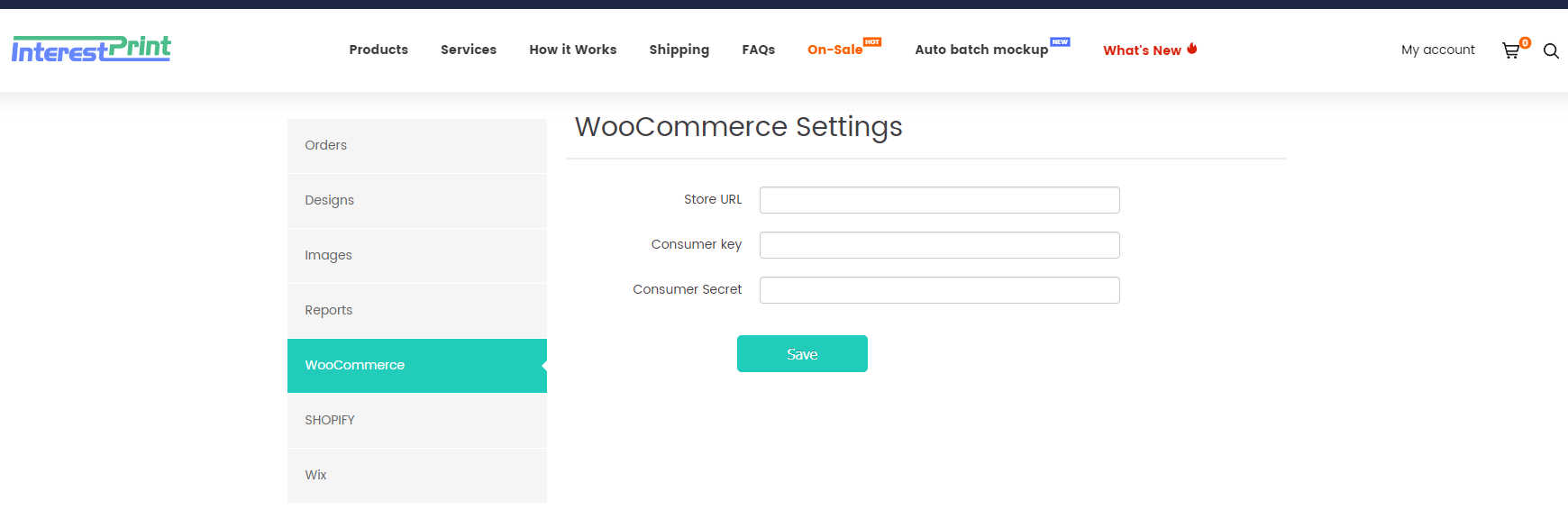
Task: Click the search magnifier icon
Action: click(1551, 50)
